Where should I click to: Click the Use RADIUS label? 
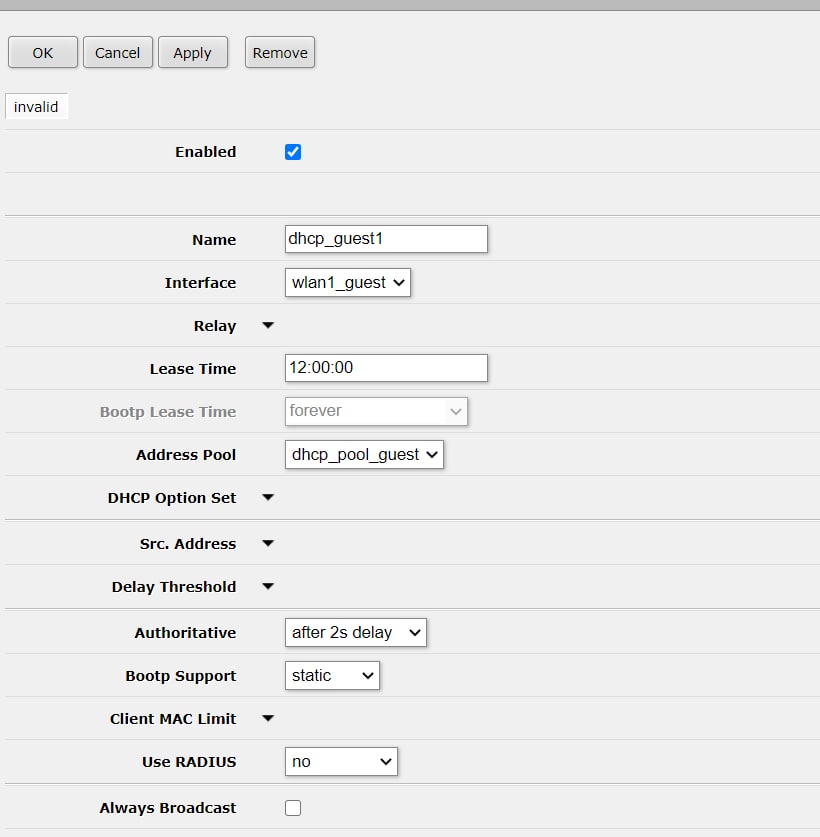189,762
